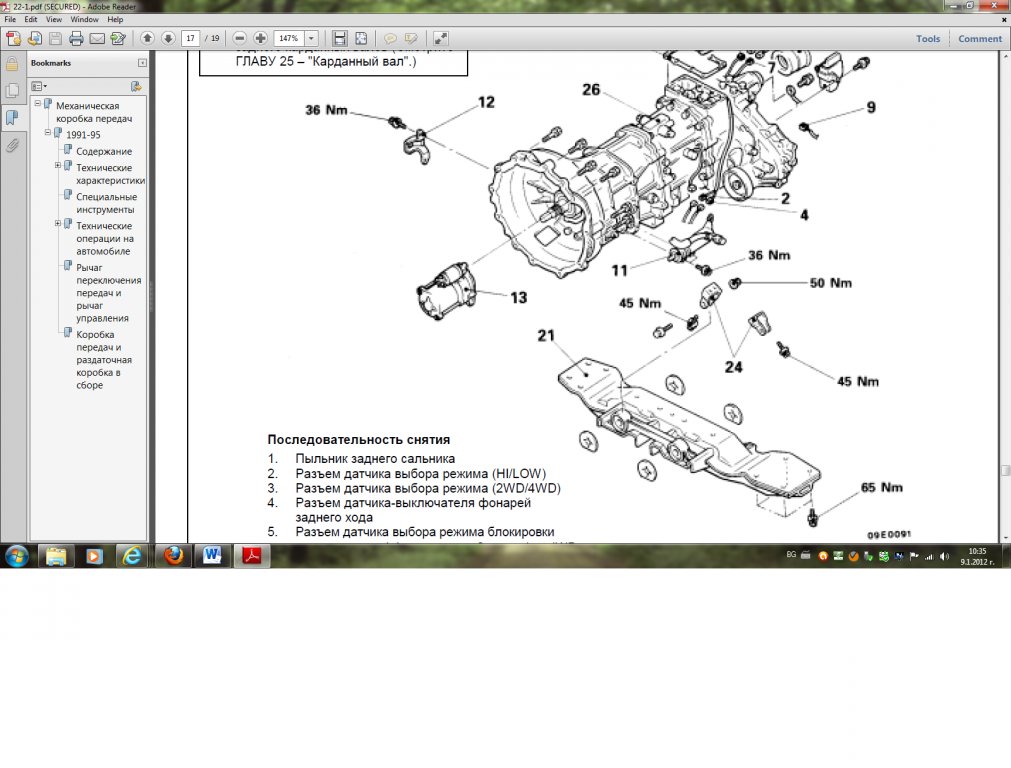Go to previous page using up arrow
Viewport: 1011px width, 768px height.
click(147, 39)
